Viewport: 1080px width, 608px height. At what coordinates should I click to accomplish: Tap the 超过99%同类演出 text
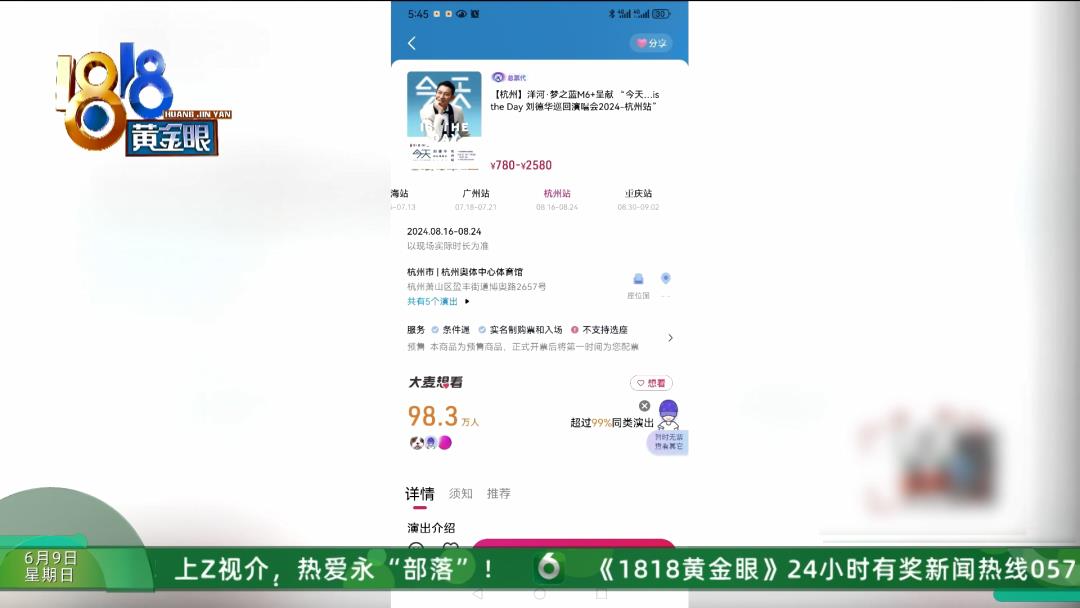[x=612, y=423]
